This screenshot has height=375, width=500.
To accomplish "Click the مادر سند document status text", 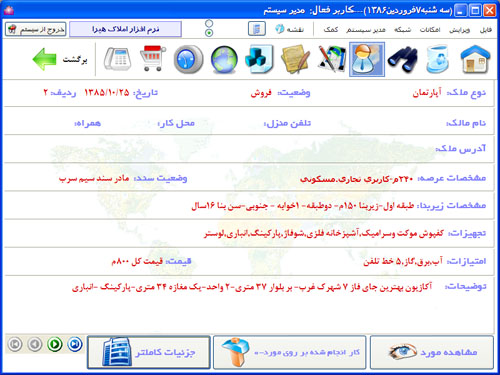I will pyautogui.click(x=94, y=178).
